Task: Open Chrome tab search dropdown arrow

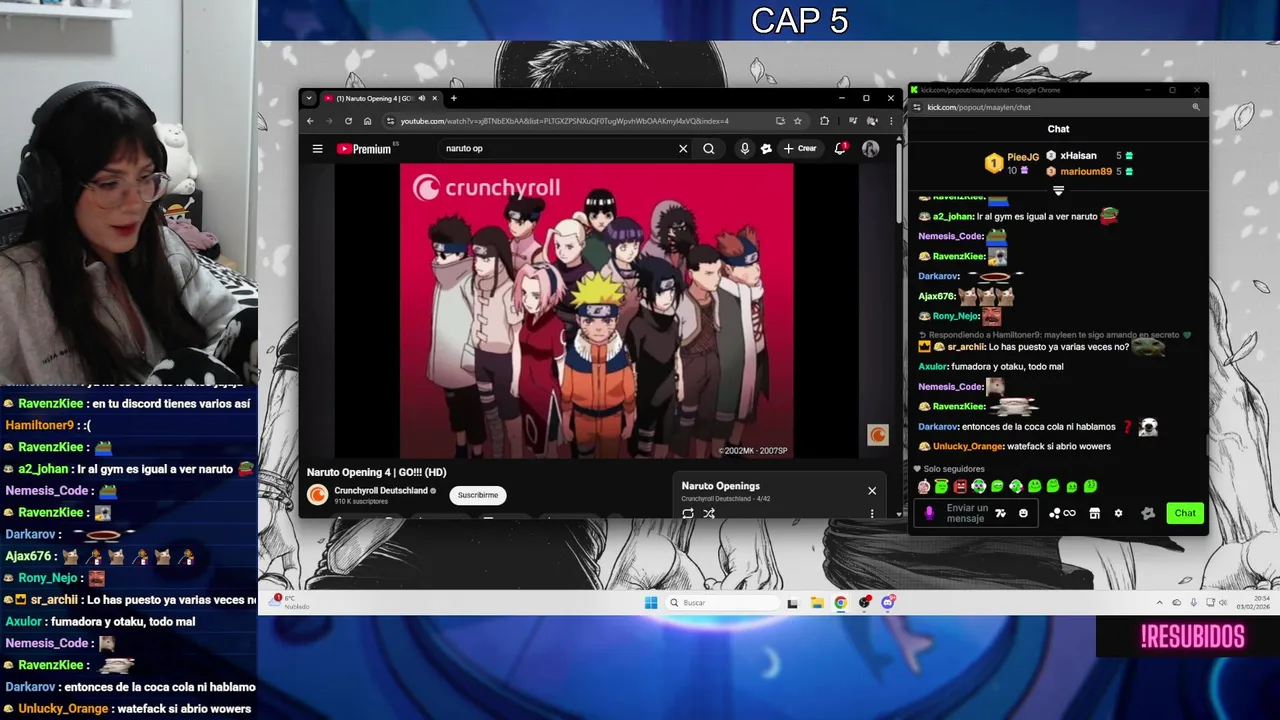Action: (x=308, y=98)
